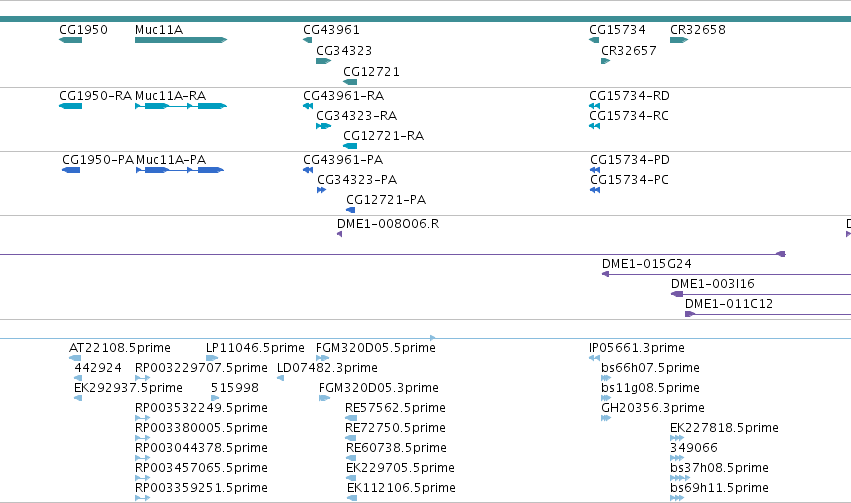Click the Muc11A-RA transcript glyph
This screenshot has width=851, height=503.
(181, 106)
